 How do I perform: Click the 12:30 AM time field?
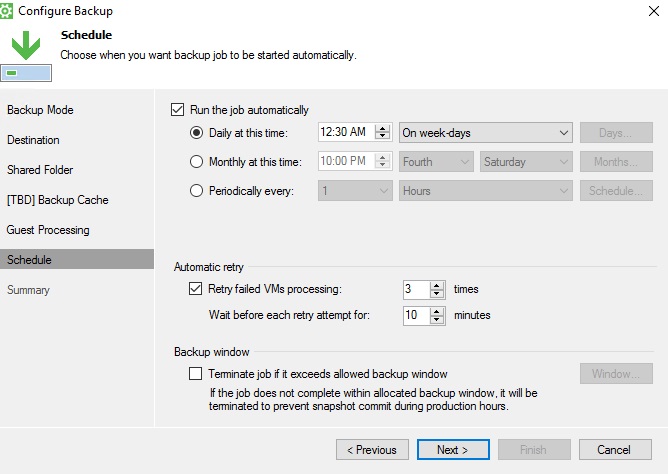[347, 132]
